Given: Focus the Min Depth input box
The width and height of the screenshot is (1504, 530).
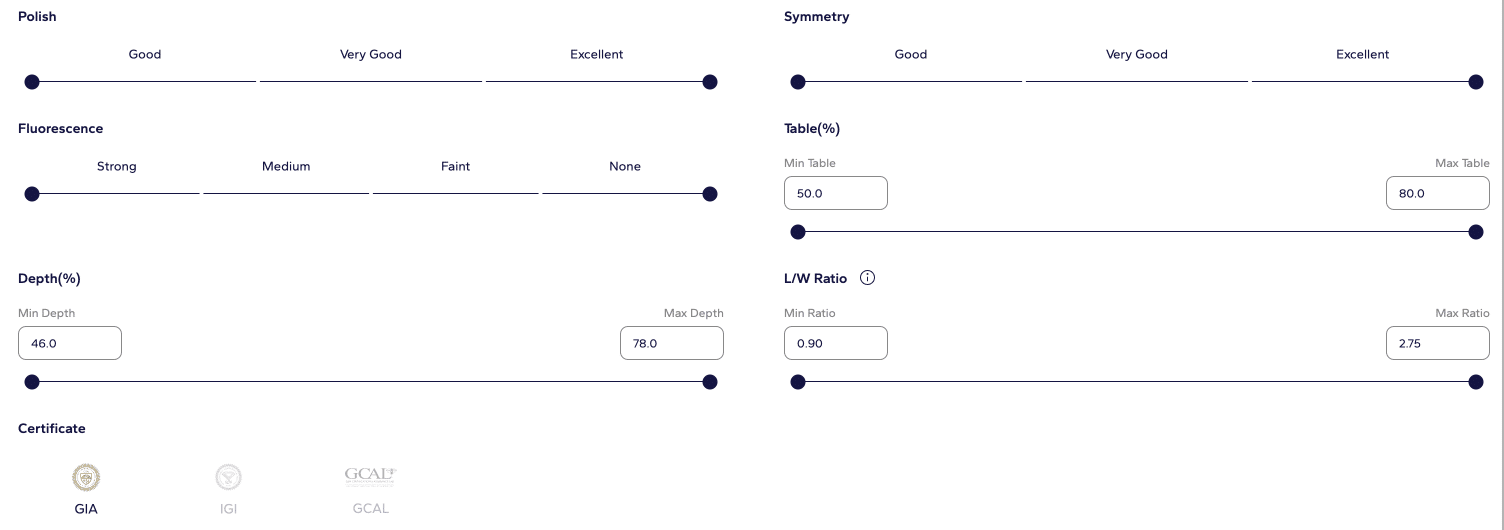Looking at the screenshot, I should pyautogui.click(x=70, y=343).
